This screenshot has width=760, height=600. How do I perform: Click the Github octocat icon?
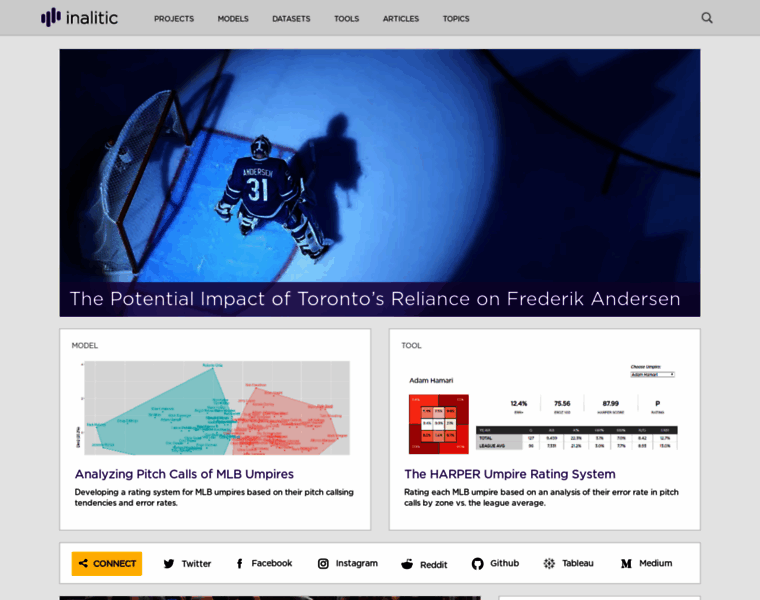[477, 564]
